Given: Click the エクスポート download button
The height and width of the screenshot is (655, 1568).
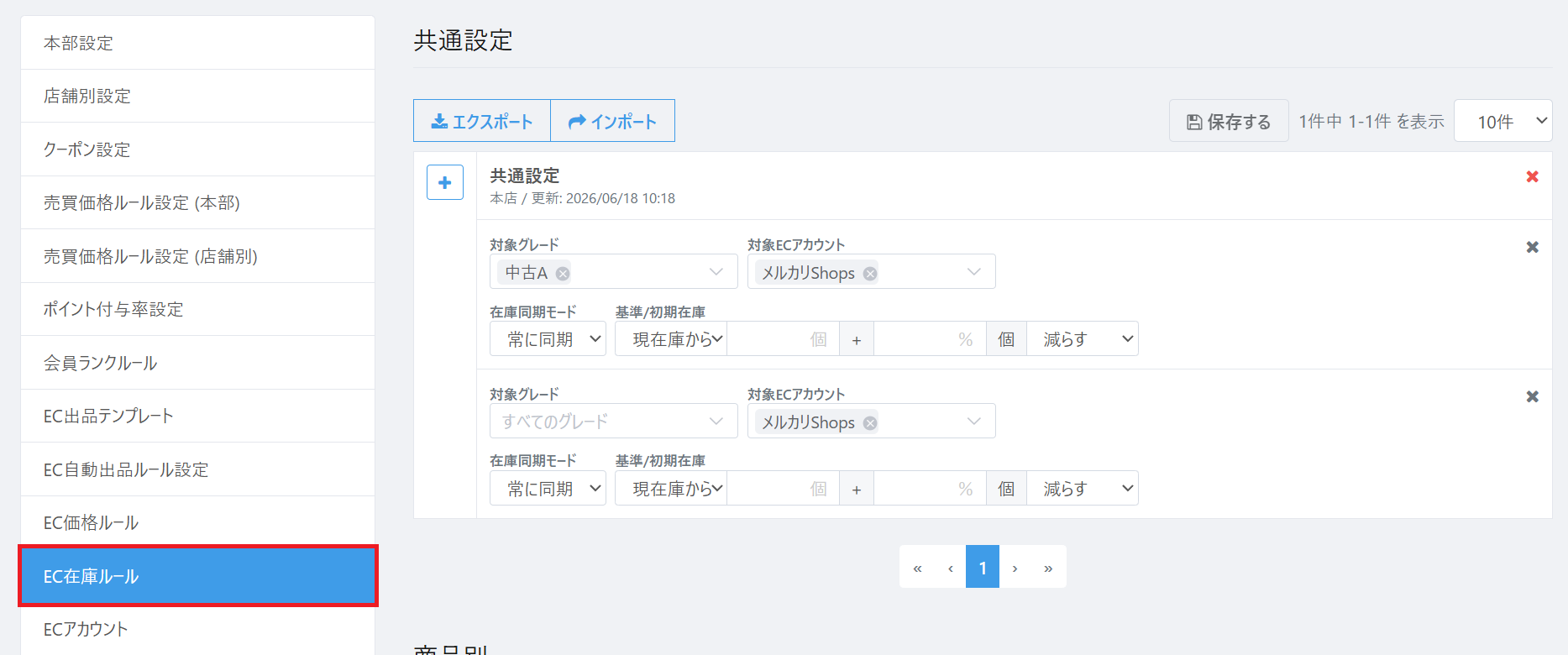Looking at the screenshot, I should pos(482,121).
